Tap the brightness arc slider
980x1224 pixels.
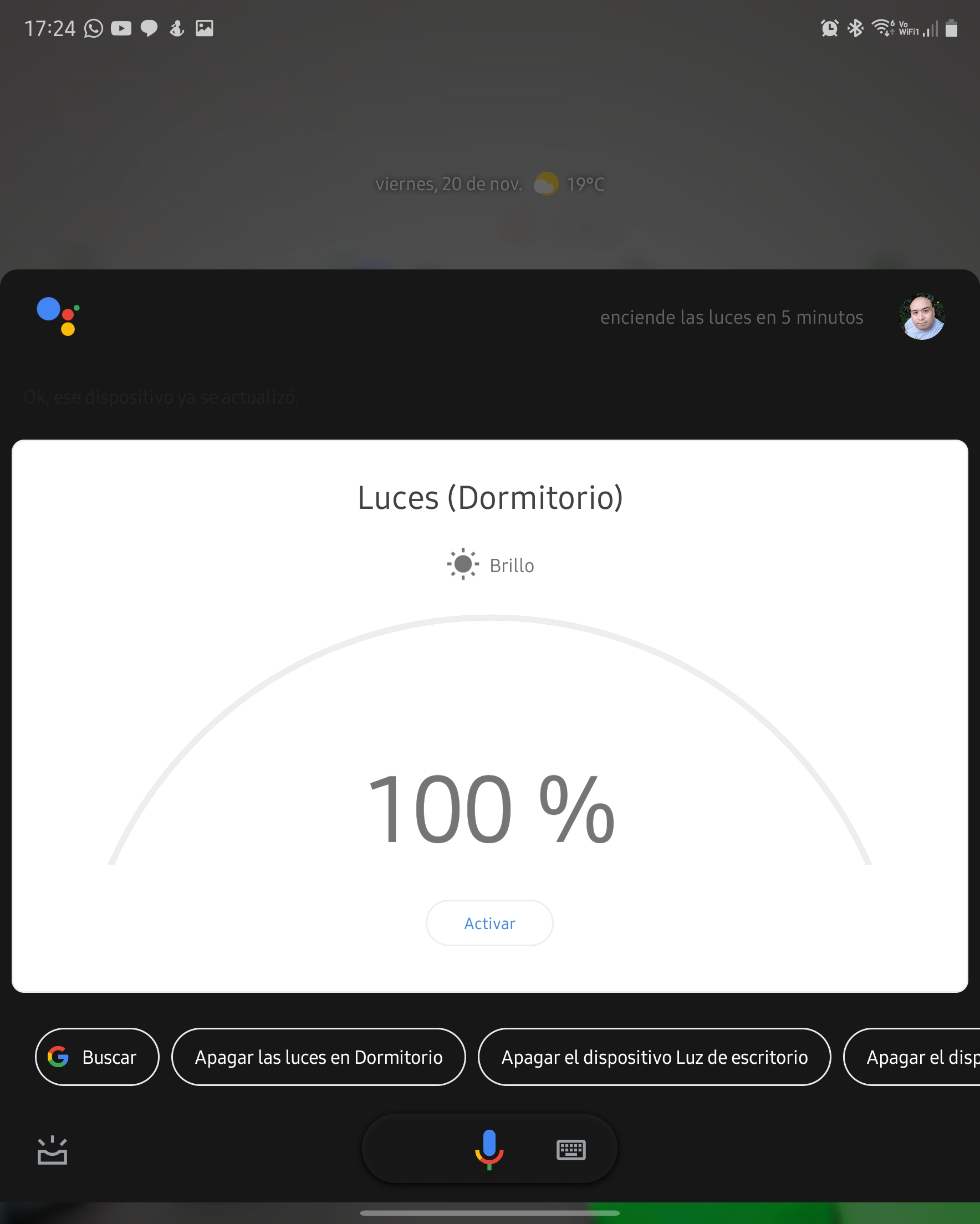click(x=489, y=618)
